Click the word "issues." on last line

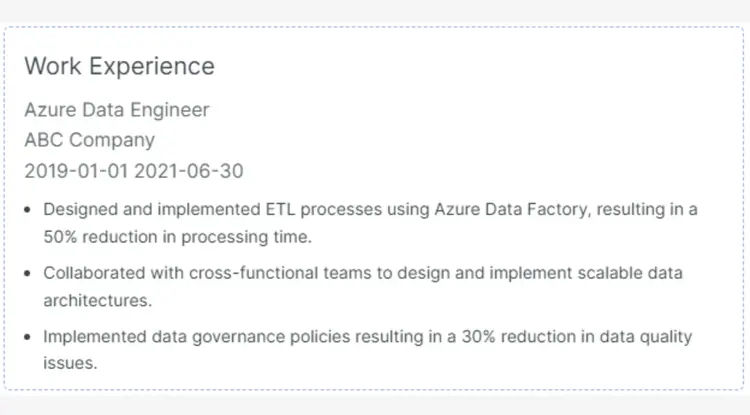coord(70,364)
